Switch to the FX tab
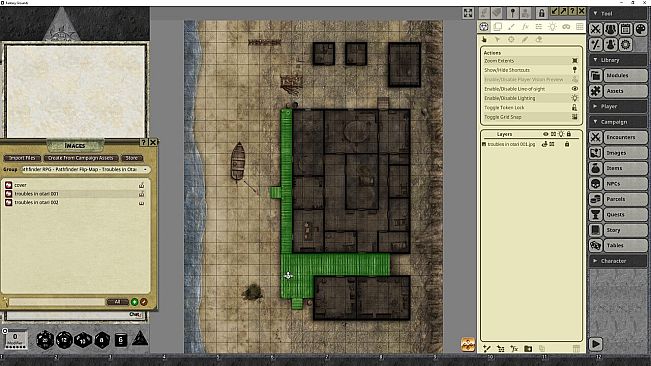The image size is (651, 366). 525,27
